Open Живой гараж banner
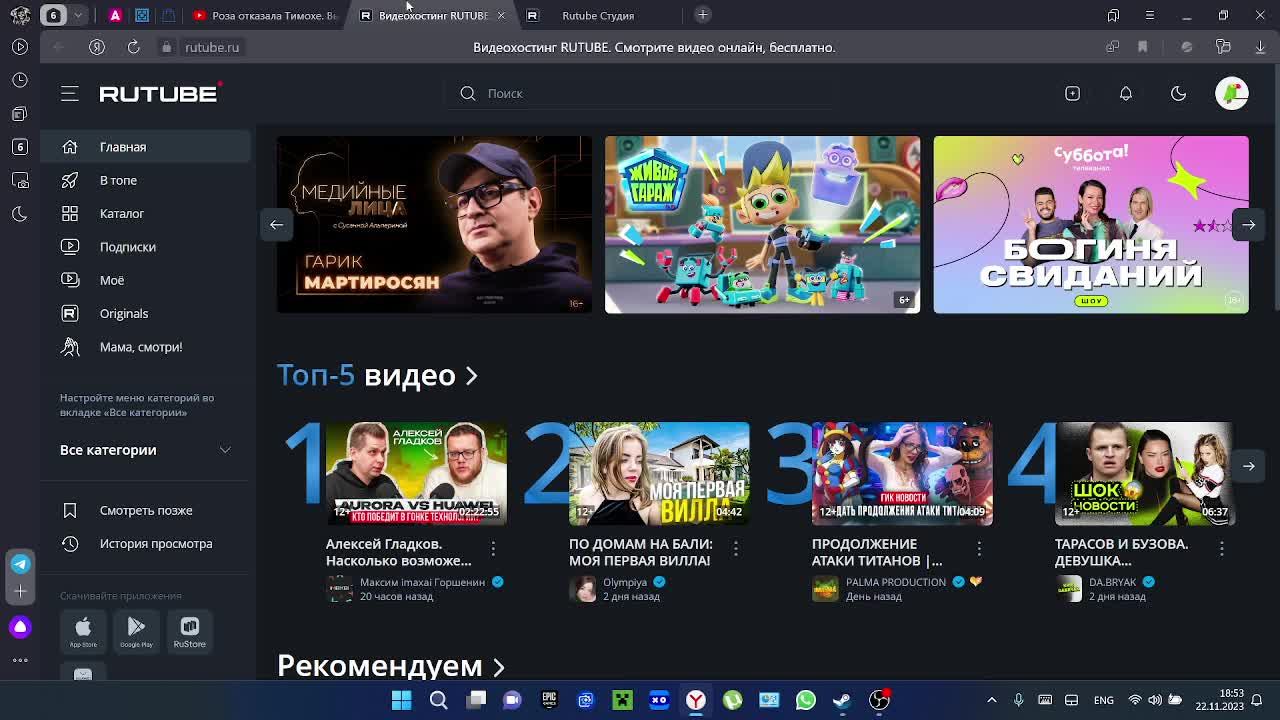Viewport: 1280px width, 720px height. 762,224
